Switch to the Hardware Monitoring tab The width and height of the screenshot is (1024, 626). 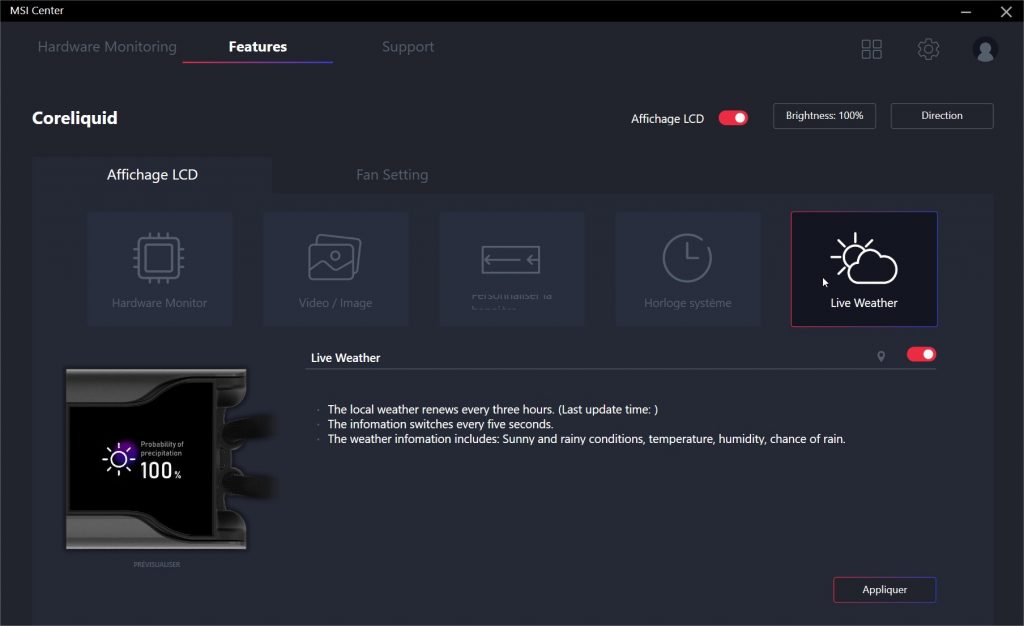[107, 46]
